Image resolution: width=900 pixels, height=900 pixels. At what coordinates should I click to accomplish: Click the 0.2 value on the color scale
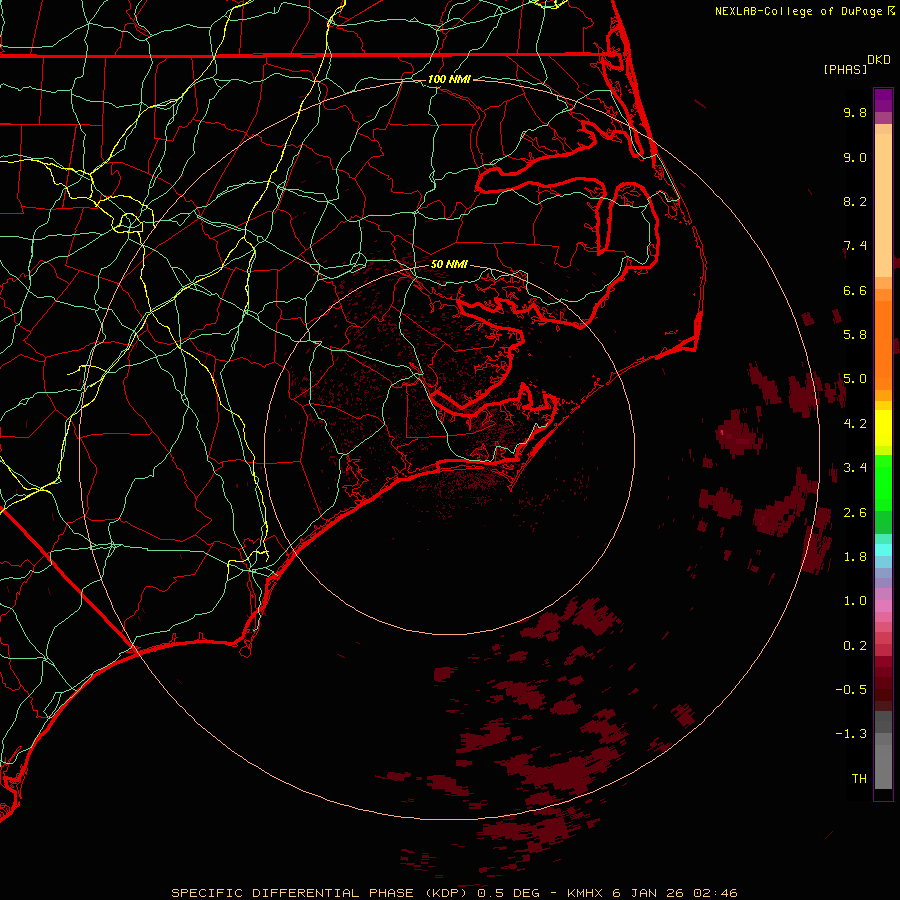pos(855,646)
